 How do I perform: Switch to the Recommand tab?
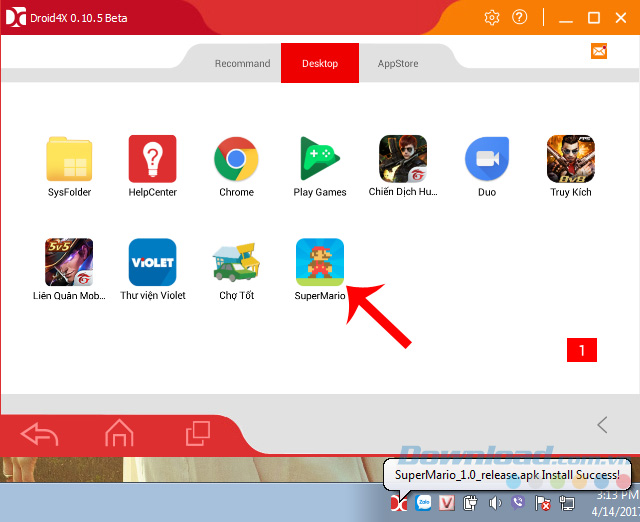pos(242,64)
